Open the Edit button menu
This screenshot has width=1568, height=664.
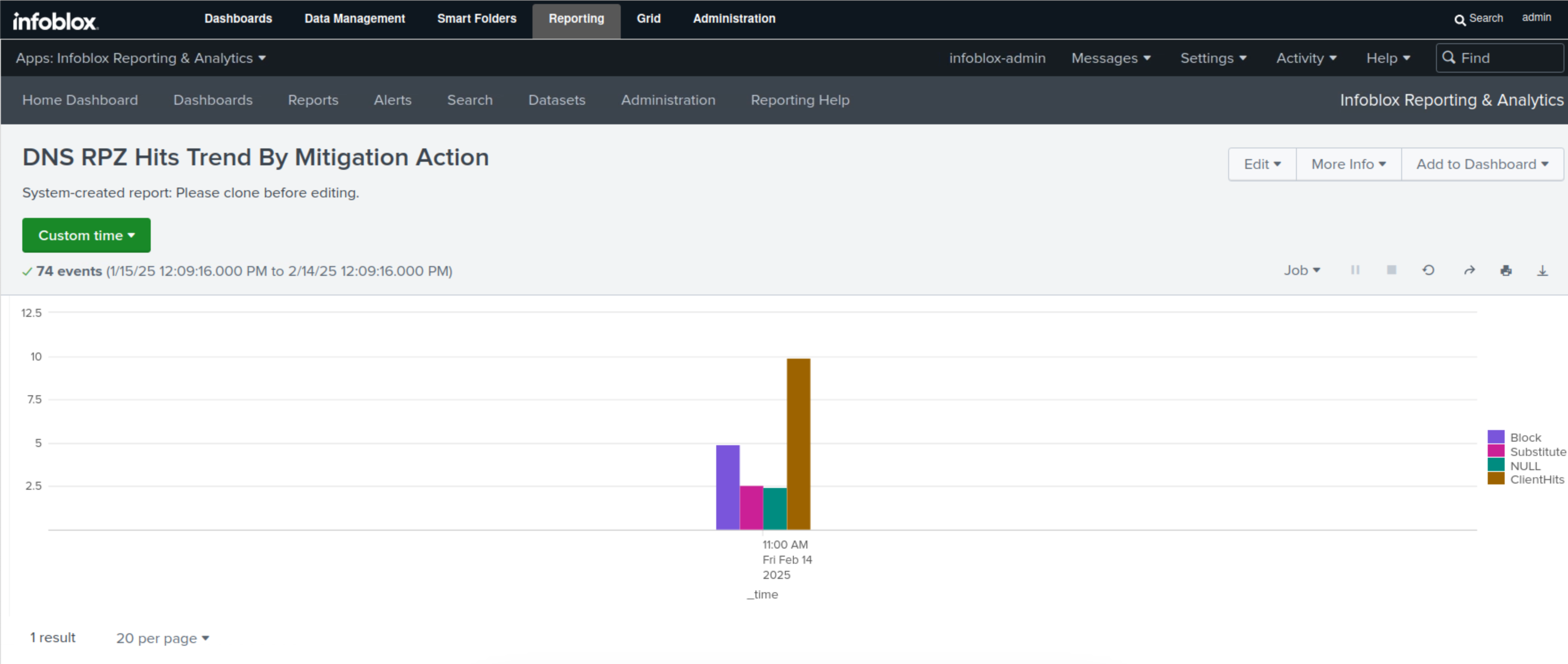pyautogui.click(x=1262, y=164)
